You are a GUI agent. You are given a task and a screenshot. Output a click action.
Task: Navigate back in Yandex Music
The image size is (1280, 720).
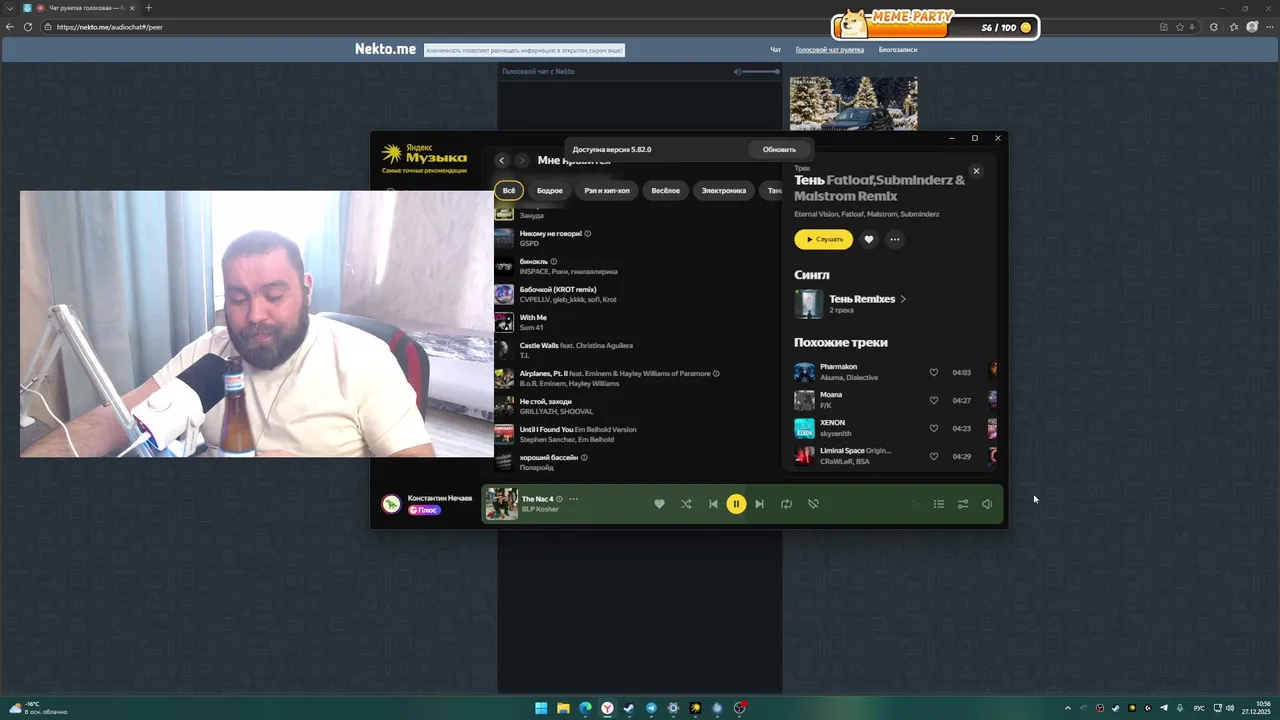tap(502, 160)
